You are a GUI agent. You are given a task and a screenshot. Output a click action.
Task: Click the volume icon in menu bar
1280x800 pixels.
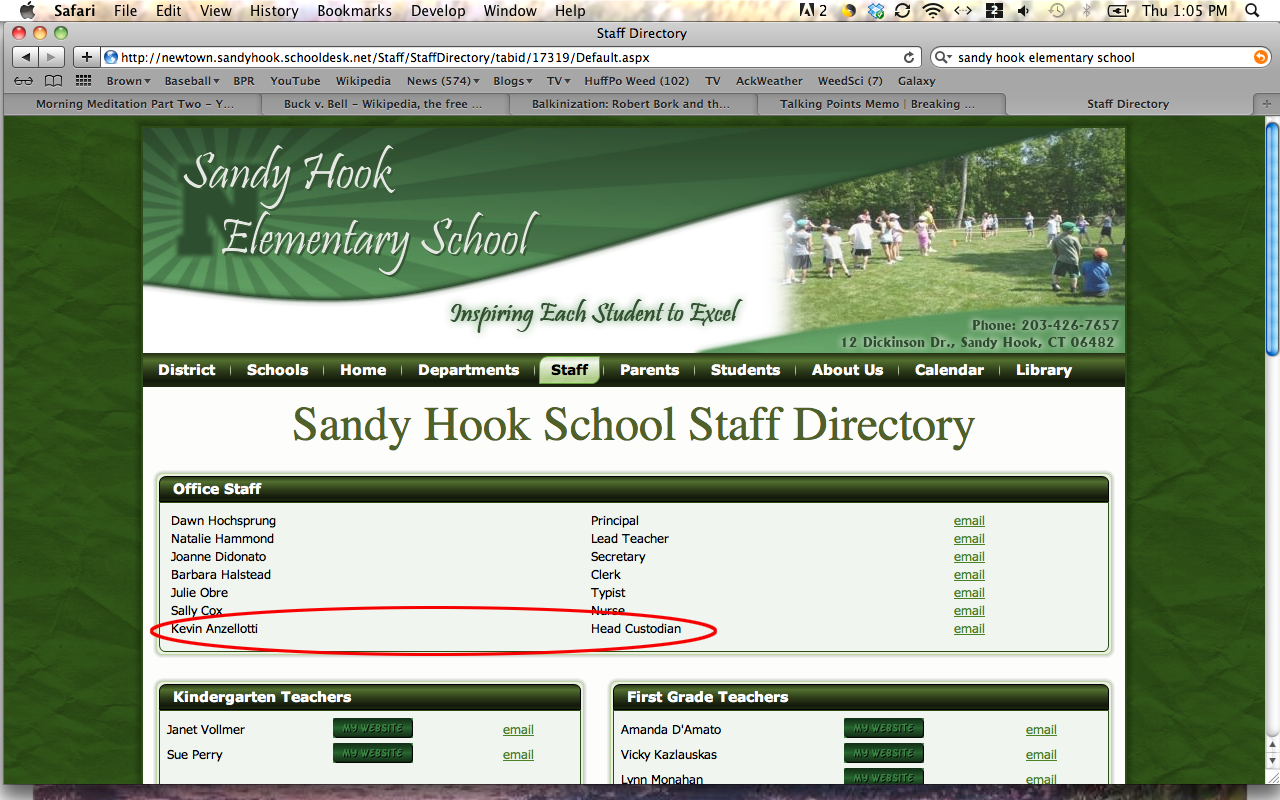point(1025,11)
